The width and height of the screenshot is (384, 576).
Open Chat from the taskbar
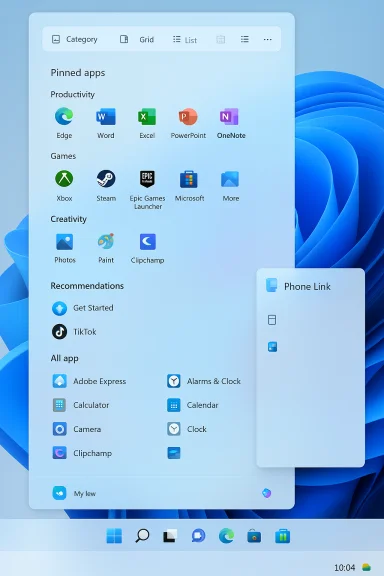198,536
